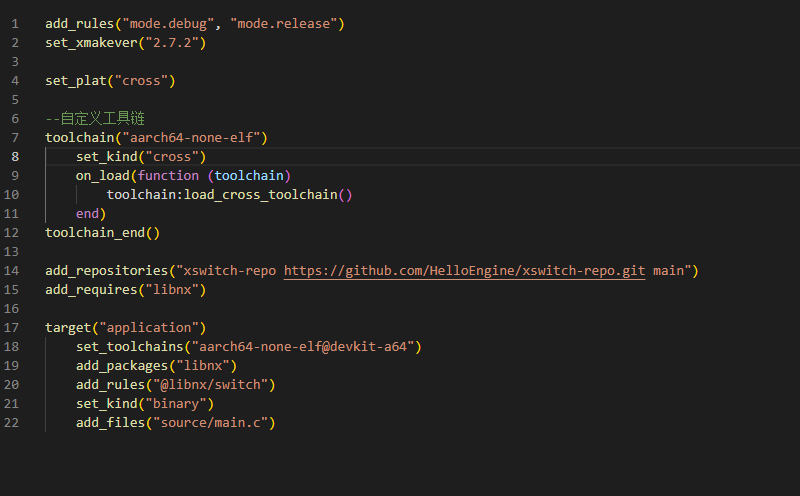Click the text add_rules("mode.debug", "mode.release")
This screenshot has width=800, height=496.
tap(195, 24)
